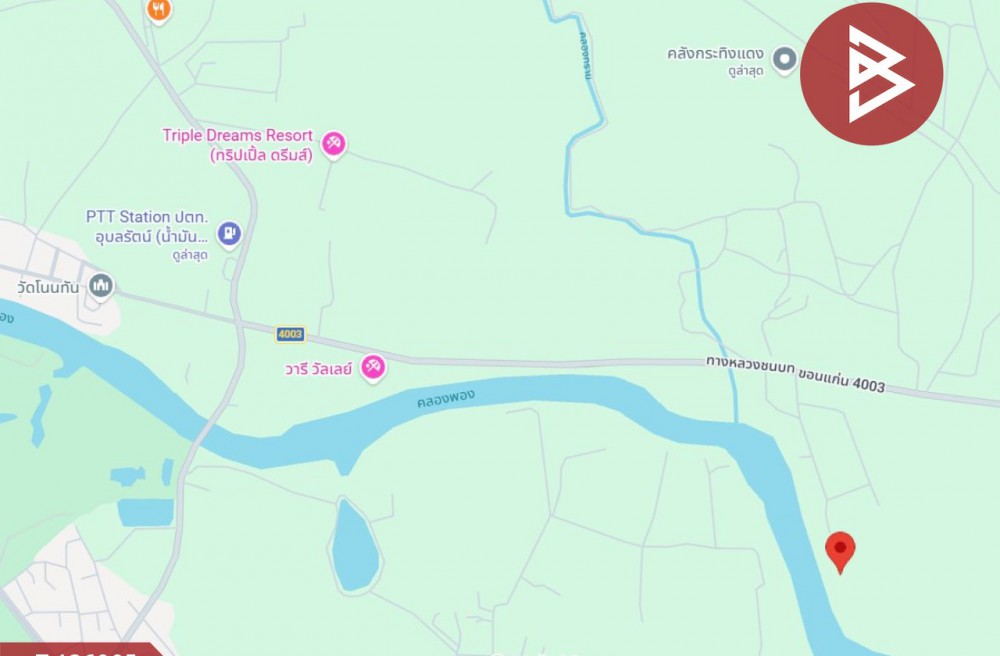Open the PTT Station fuel pump icon
Image resolution: width=1000 pixels, height=656 pixels.
coord(229,234)
